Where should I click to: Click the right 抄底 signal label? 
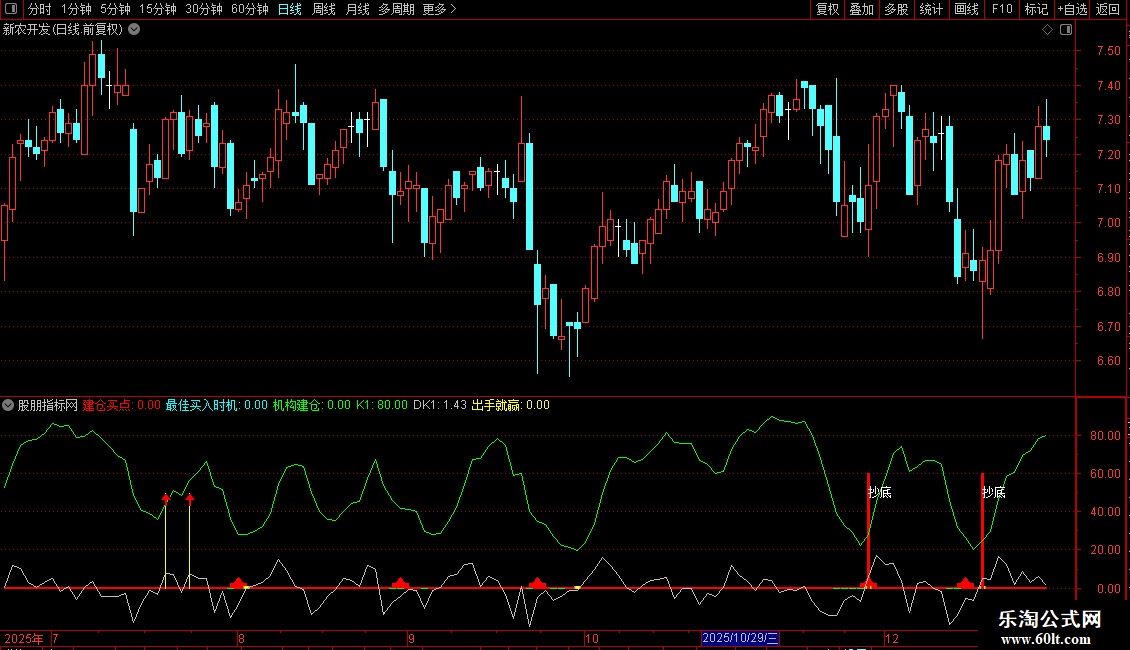point(994,492)
